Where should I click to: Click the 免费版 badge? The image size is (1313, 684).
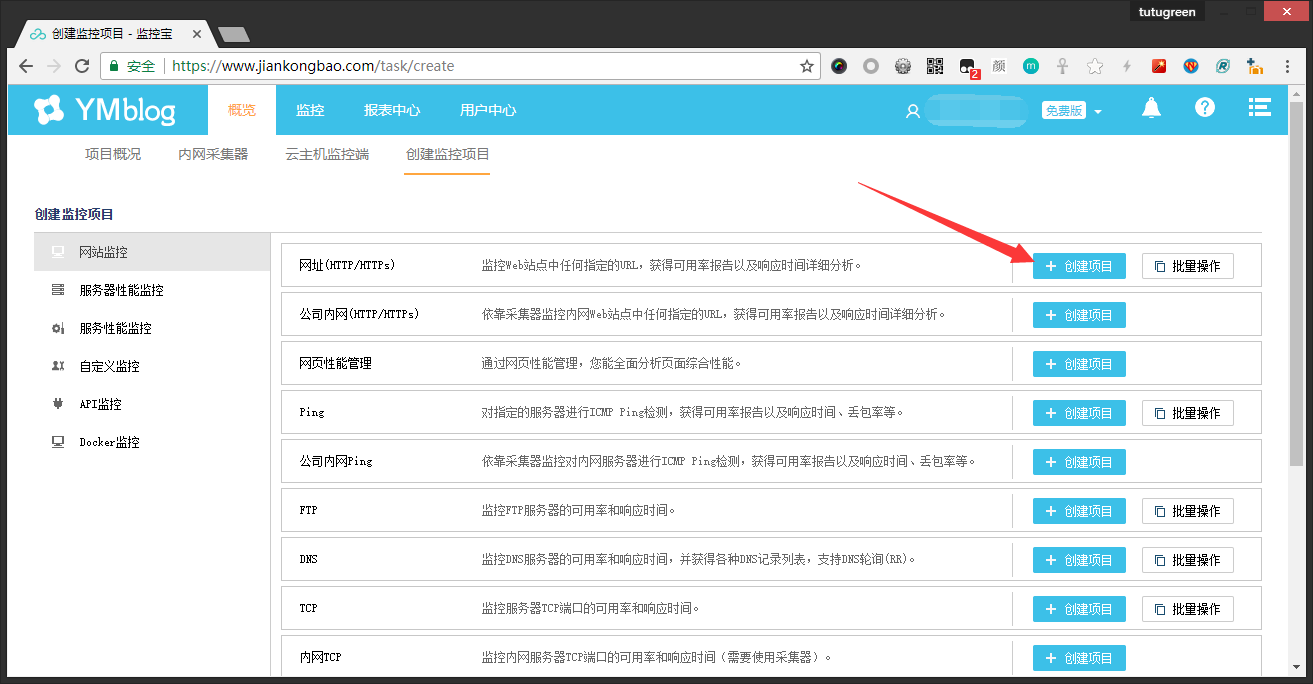[x=1063, y=111]
